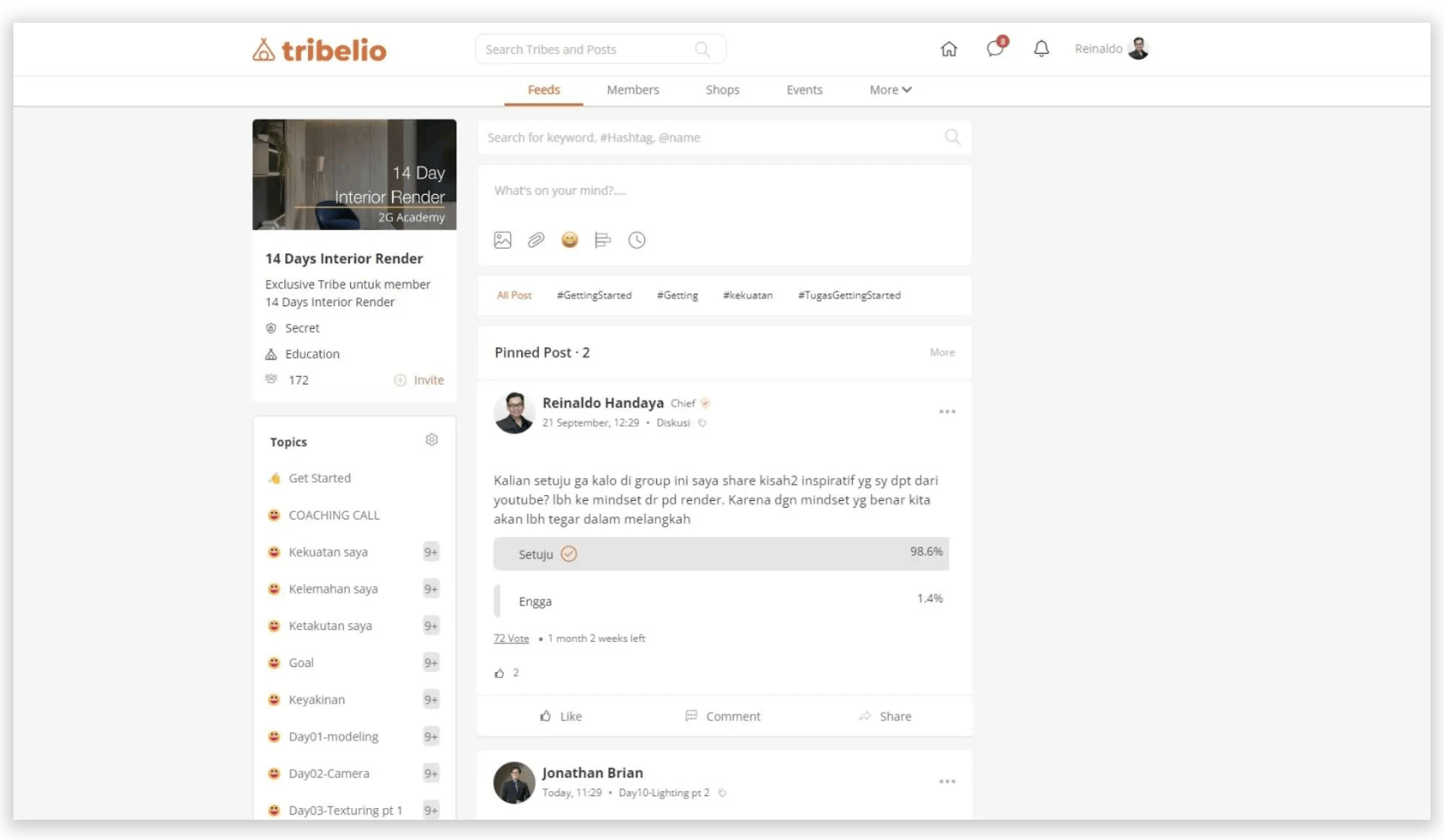Viewport: 1444px width, 840px height.
Task: Open Reinaldo Handaya's profile name
Action: 603,403
